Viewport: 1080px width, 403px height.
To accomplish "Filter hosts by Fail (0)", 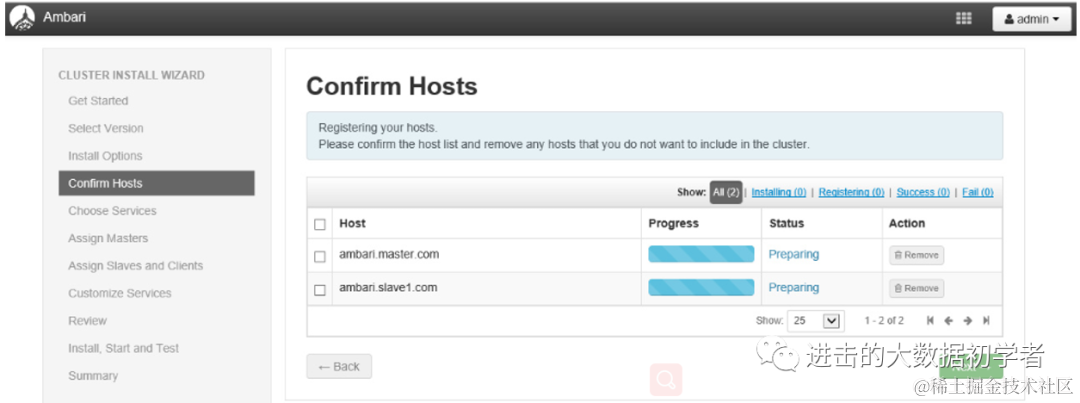I will 977,192.
